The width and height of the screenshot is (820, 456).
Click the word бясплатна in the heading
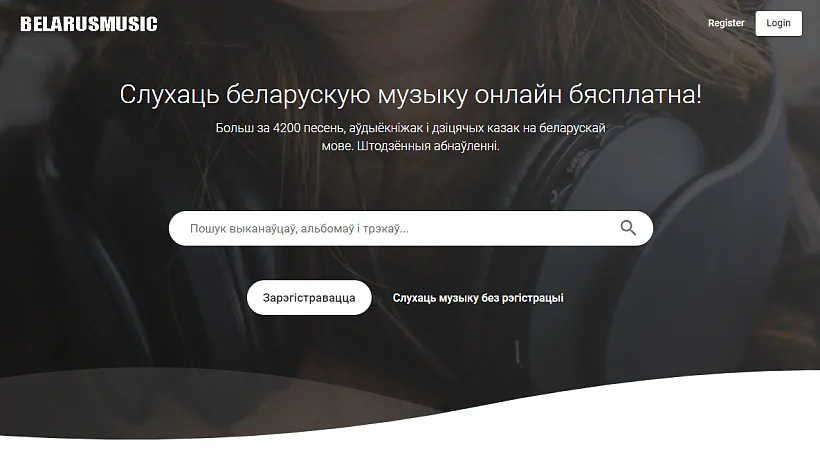tap(641, 95)
